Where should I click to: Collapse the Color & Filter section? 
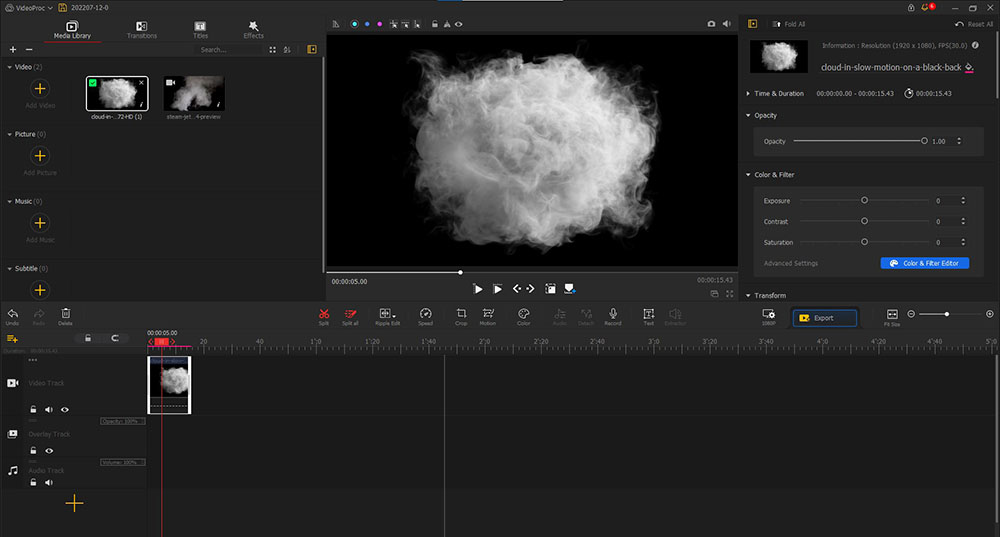click(748, 175)
